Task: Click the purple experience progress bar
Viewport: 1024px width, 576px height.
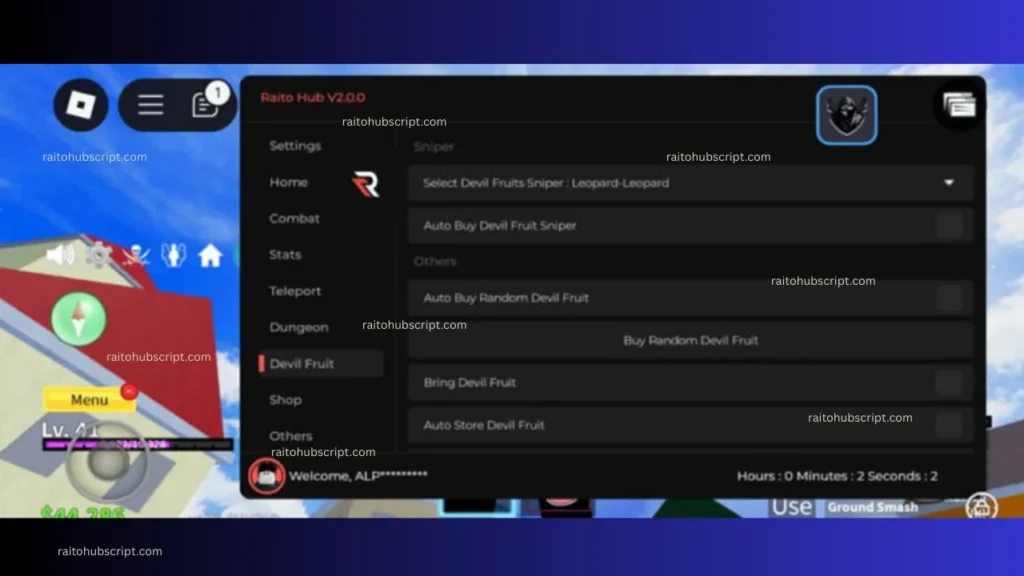Action: click(x=137, y=445)
